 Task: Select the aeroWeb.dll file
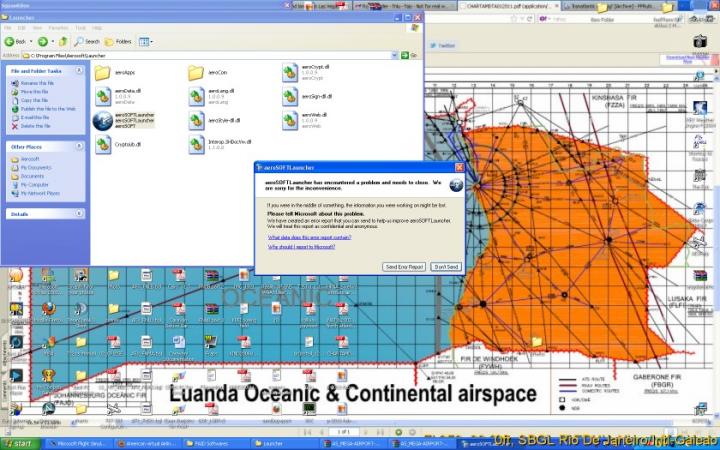[x=305, y=120]
